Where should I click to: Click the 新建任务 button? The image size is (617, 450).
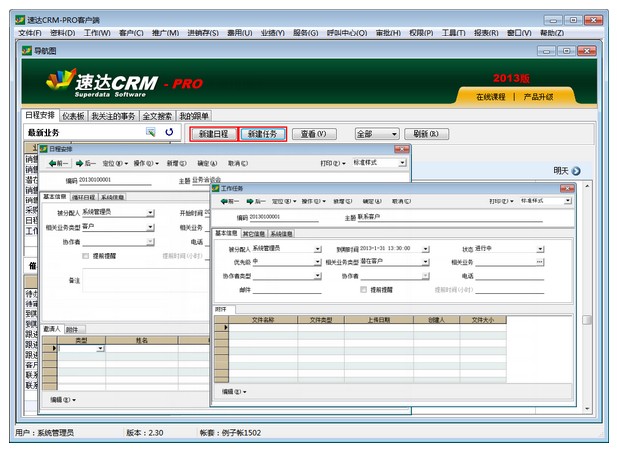click(262, 134)
